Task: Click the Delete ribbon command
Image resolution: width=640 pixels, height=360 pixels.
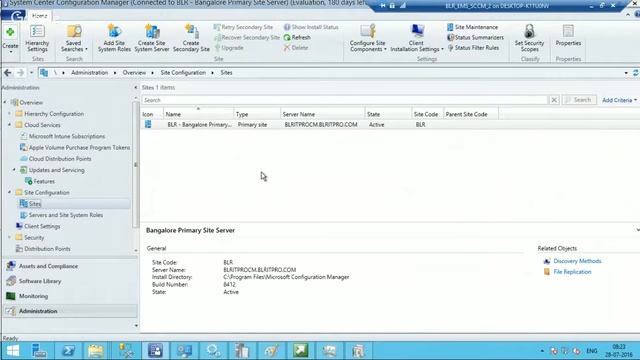Action: pos(296,48)
